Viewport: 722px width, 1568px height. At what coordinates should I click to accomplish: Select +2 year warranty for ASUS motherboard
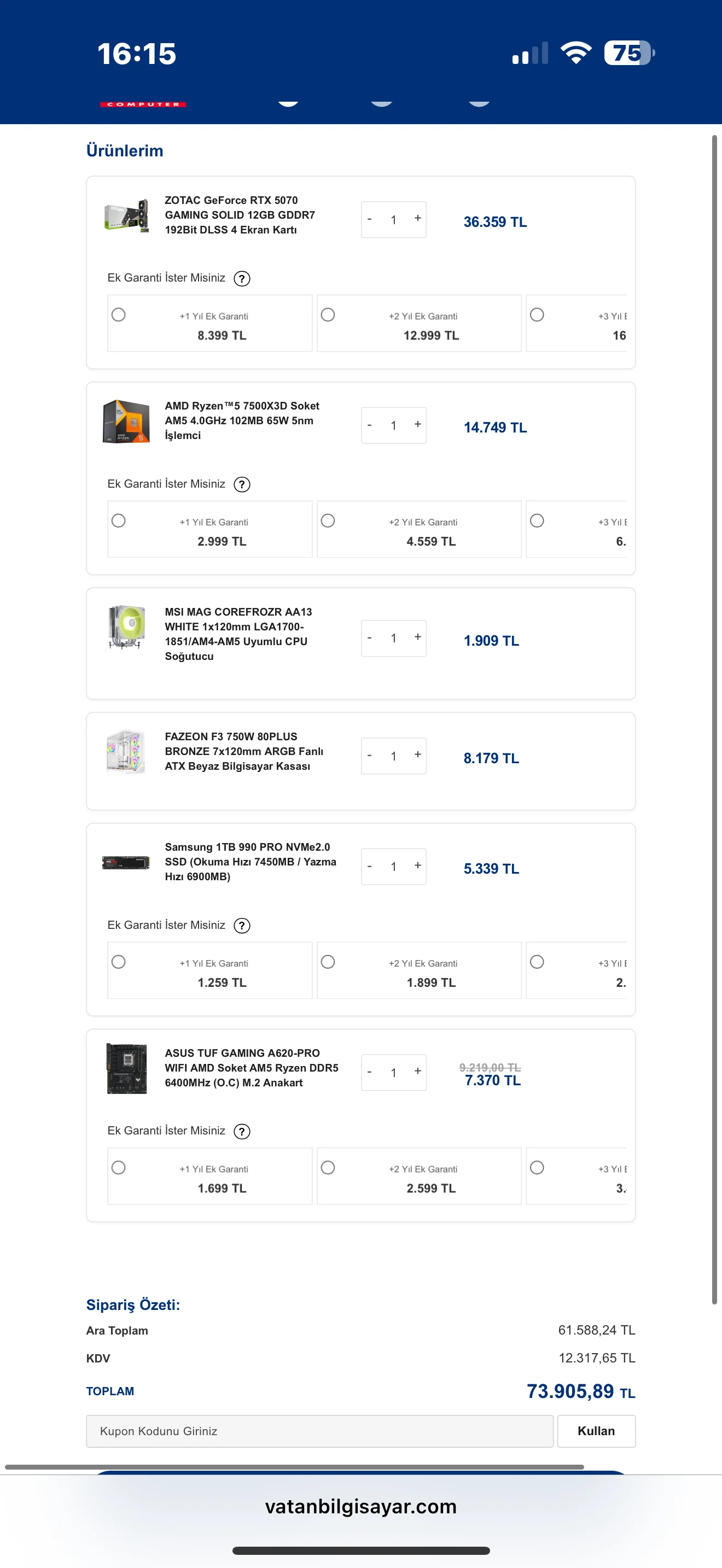[328, 1167]
